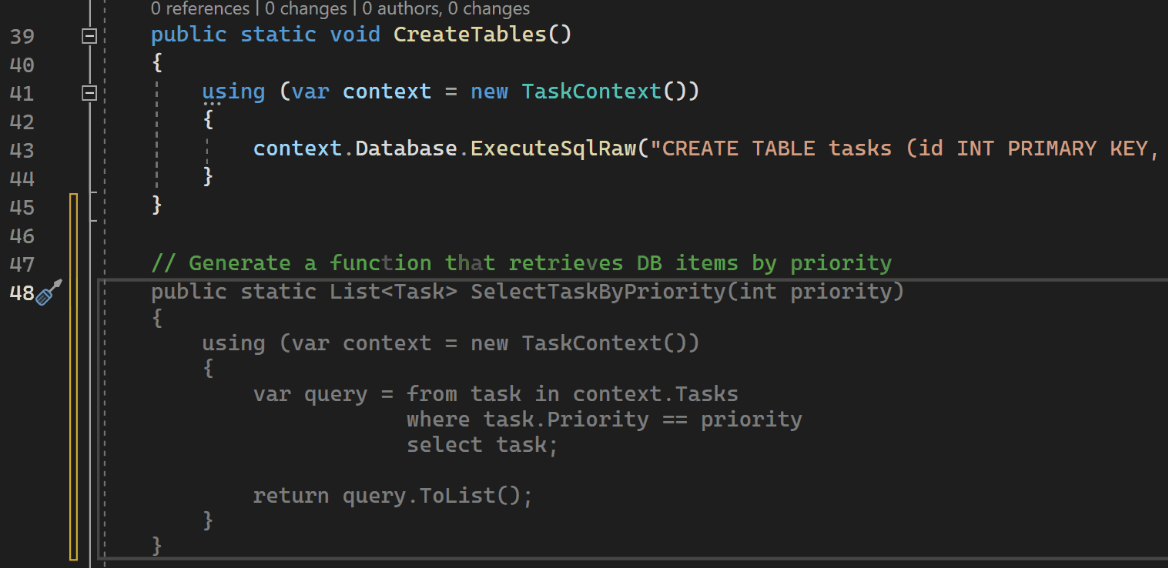
Task: Click "context.Tasks" in the suggested query
Action: click(655, 394)
